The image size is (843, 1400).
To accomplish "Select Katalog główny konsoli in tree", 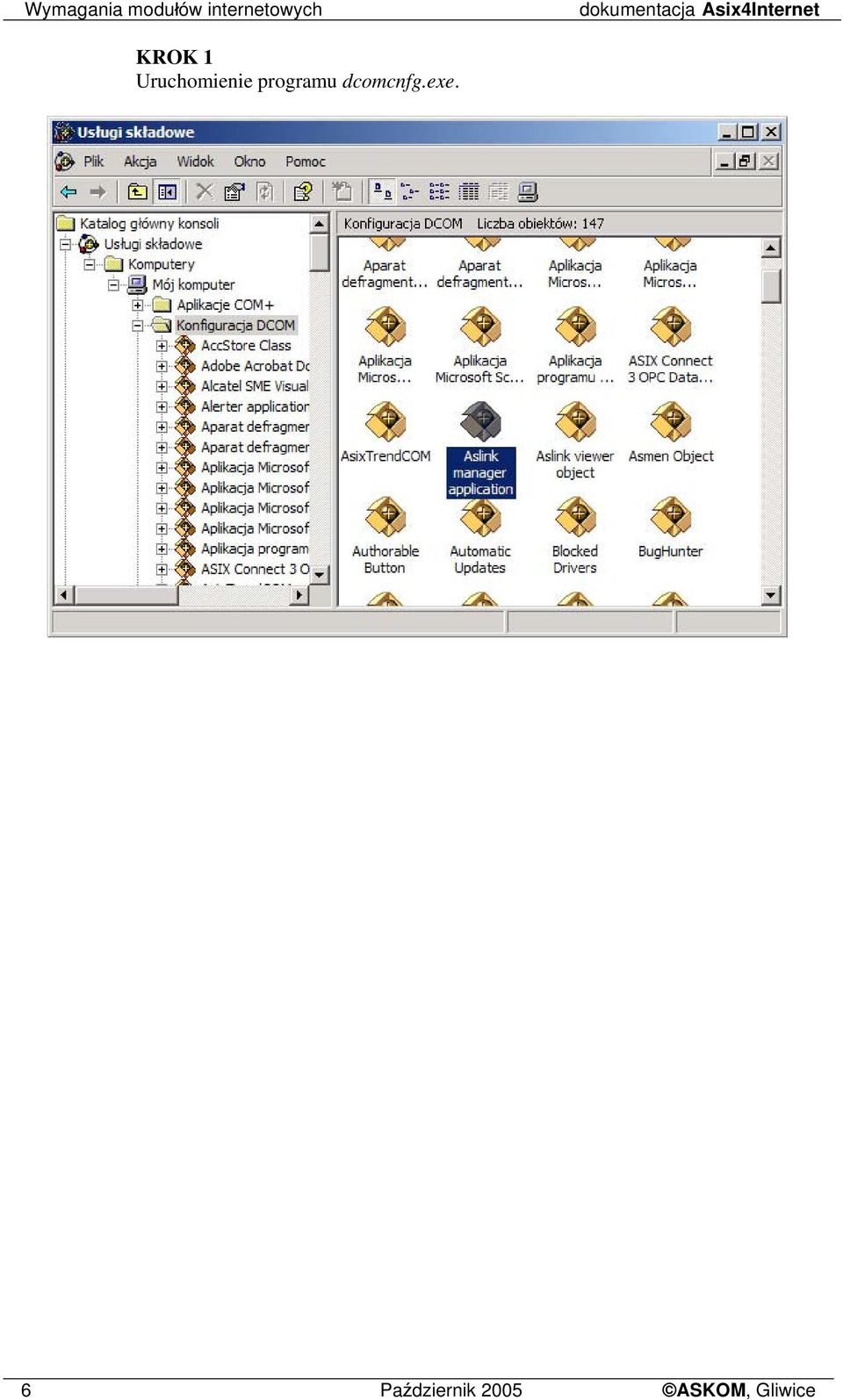I will click(x=149, y=223).
